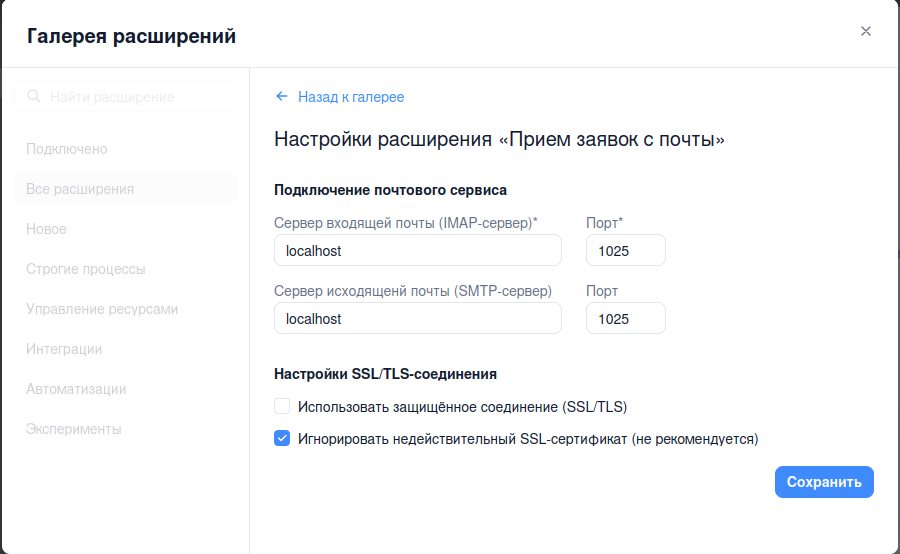Select «Все расширения» in the sidebar
Screen dimensions: 900x554
point(80,189)
